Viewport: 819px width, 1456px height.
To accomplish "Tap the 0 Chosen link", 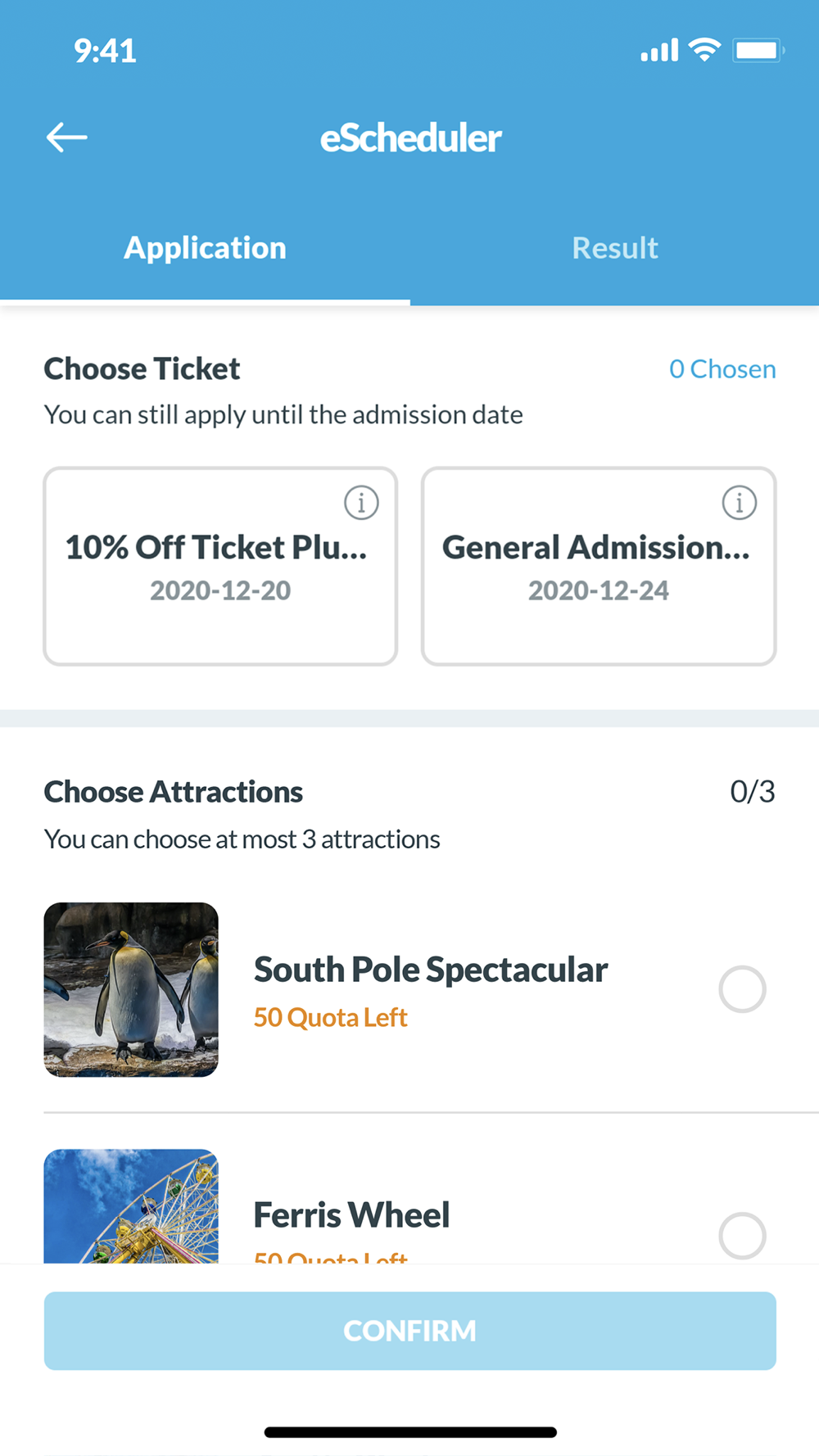I will point(722,369).
